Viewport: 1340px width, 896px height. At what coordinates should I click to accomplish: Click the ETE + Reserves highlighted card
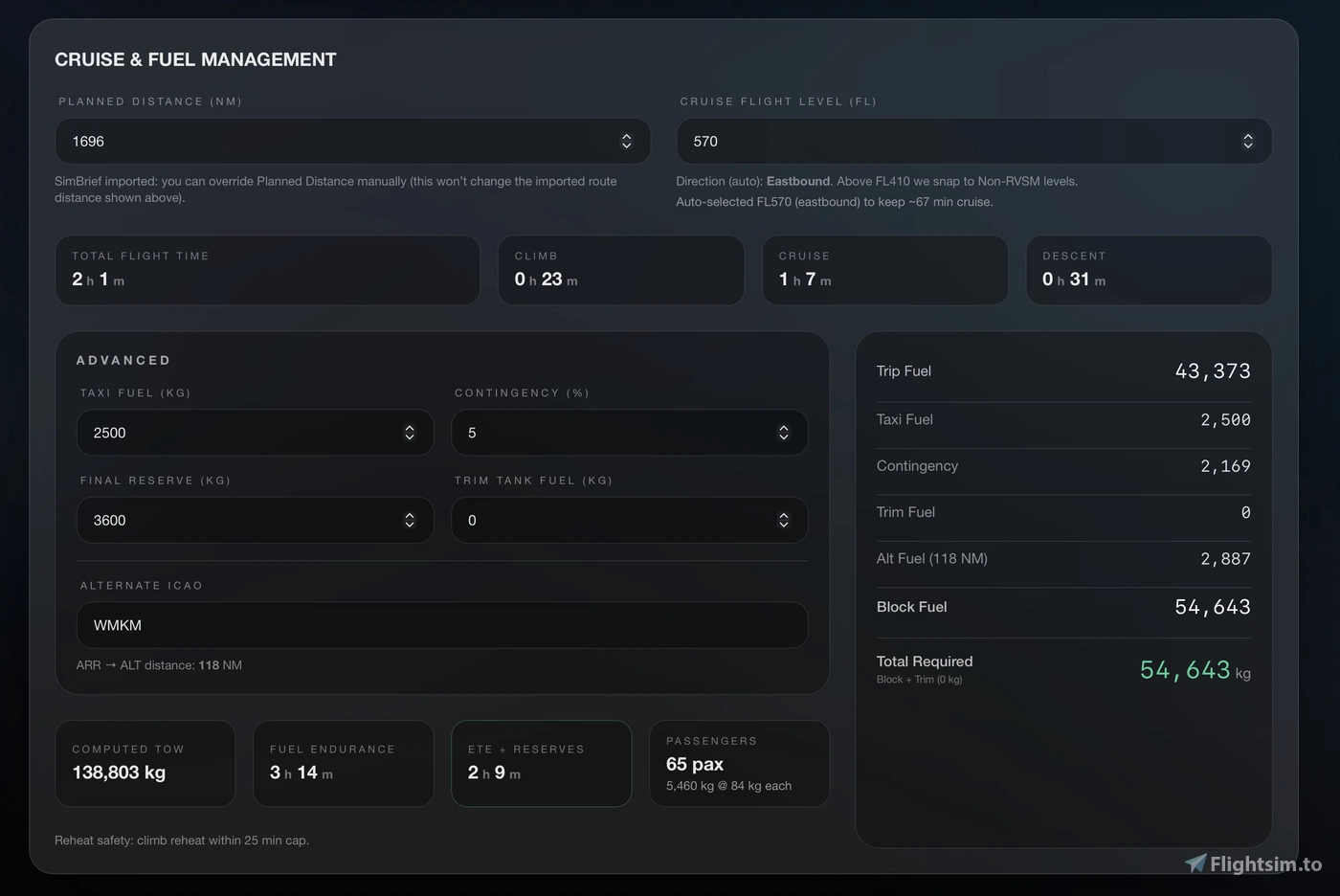pos(541,763)
